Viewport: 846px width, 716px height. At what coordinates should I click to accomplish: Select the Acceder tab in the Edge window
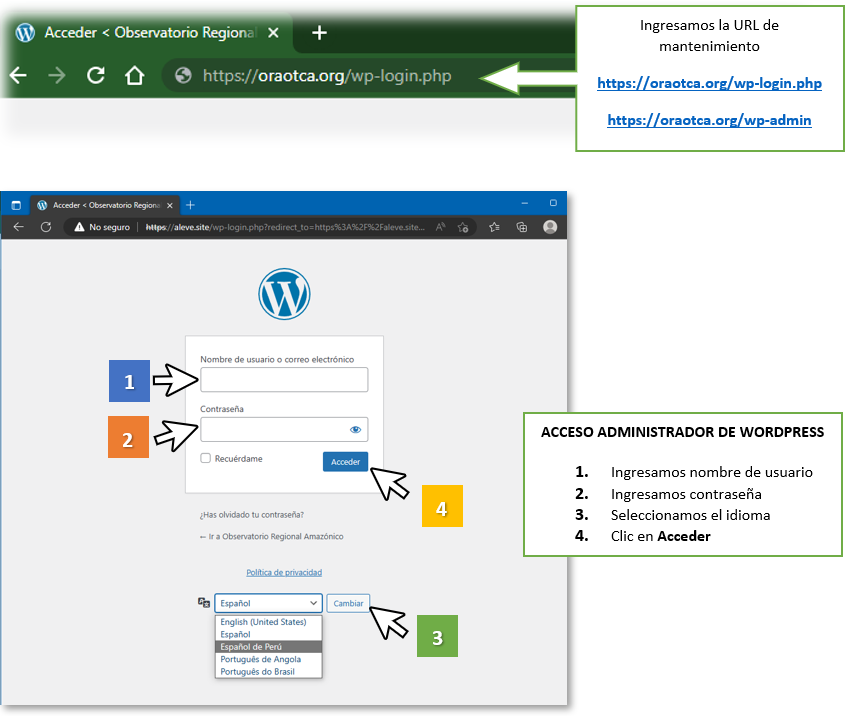point(105,205)
